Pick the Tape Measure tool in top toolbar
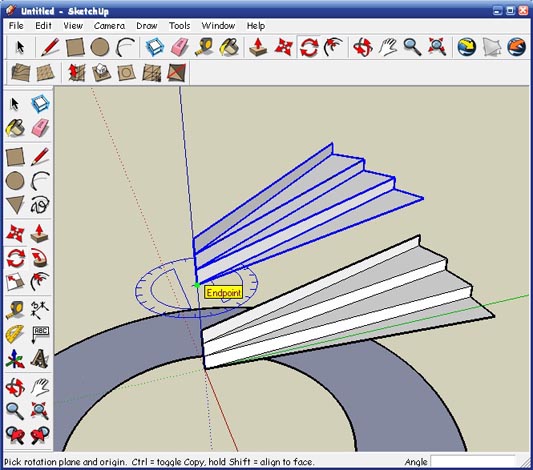533x470 pixels. pyautogui.click(x=203, y=47)
